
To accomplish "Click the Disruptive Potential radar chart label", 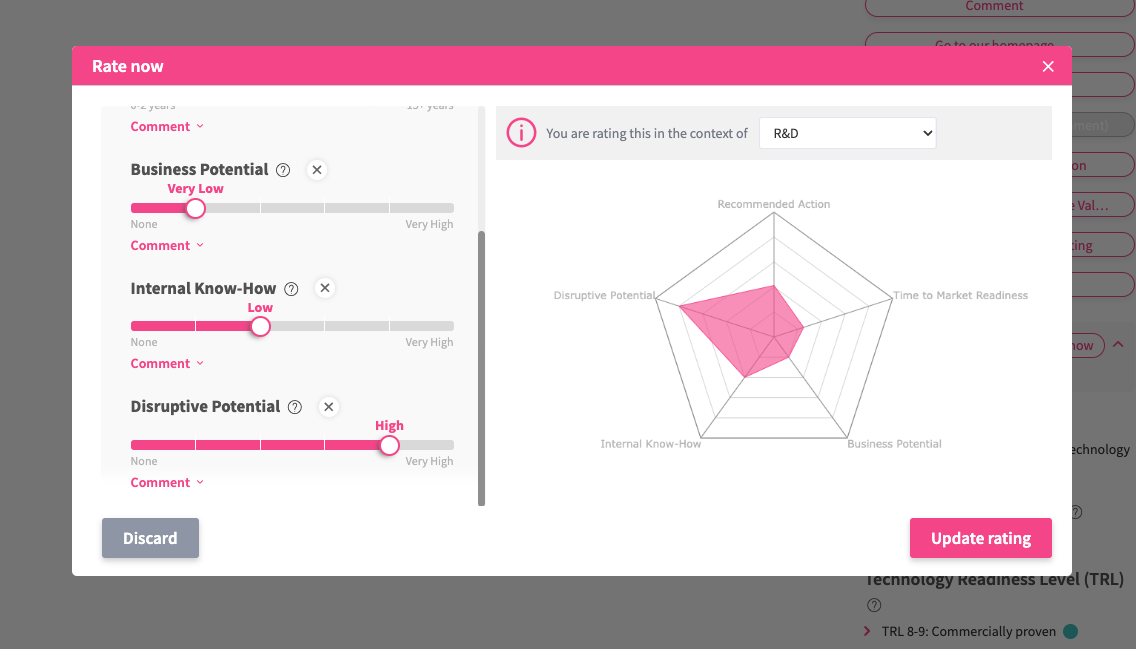I will point(604,296).
